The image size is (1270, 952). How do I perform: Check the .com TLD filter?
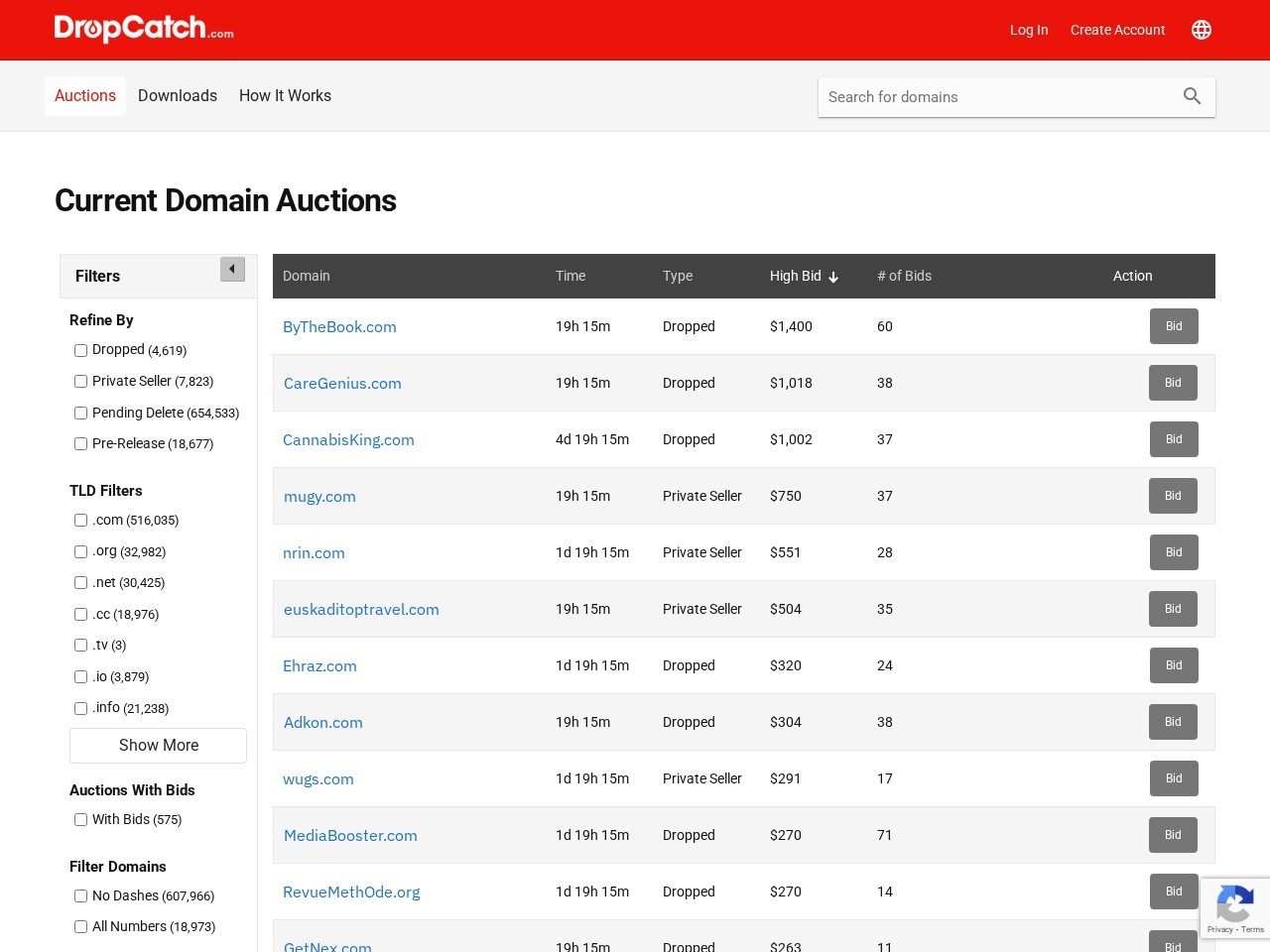[80, 520]
